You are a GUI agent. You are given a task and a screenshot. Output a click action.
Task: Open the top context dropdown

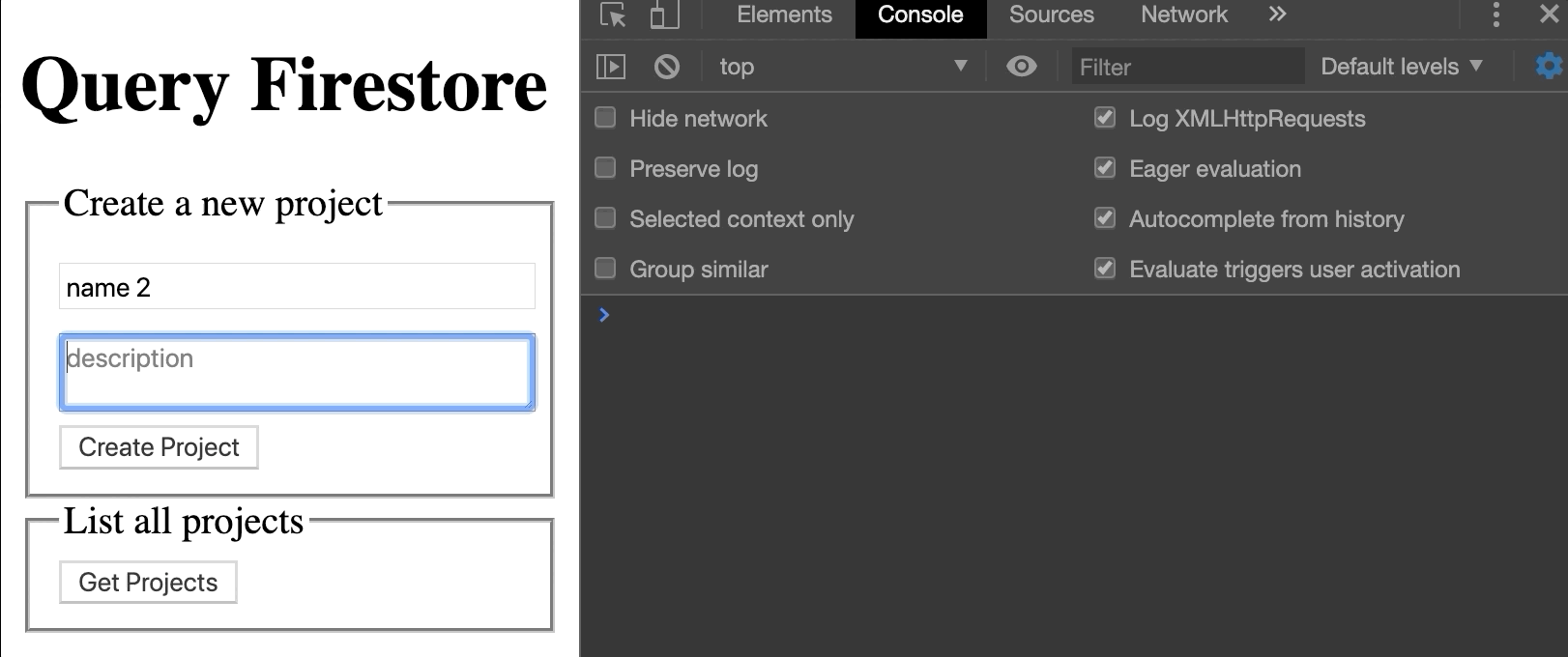pyautogui.click(x=843, y=67)
